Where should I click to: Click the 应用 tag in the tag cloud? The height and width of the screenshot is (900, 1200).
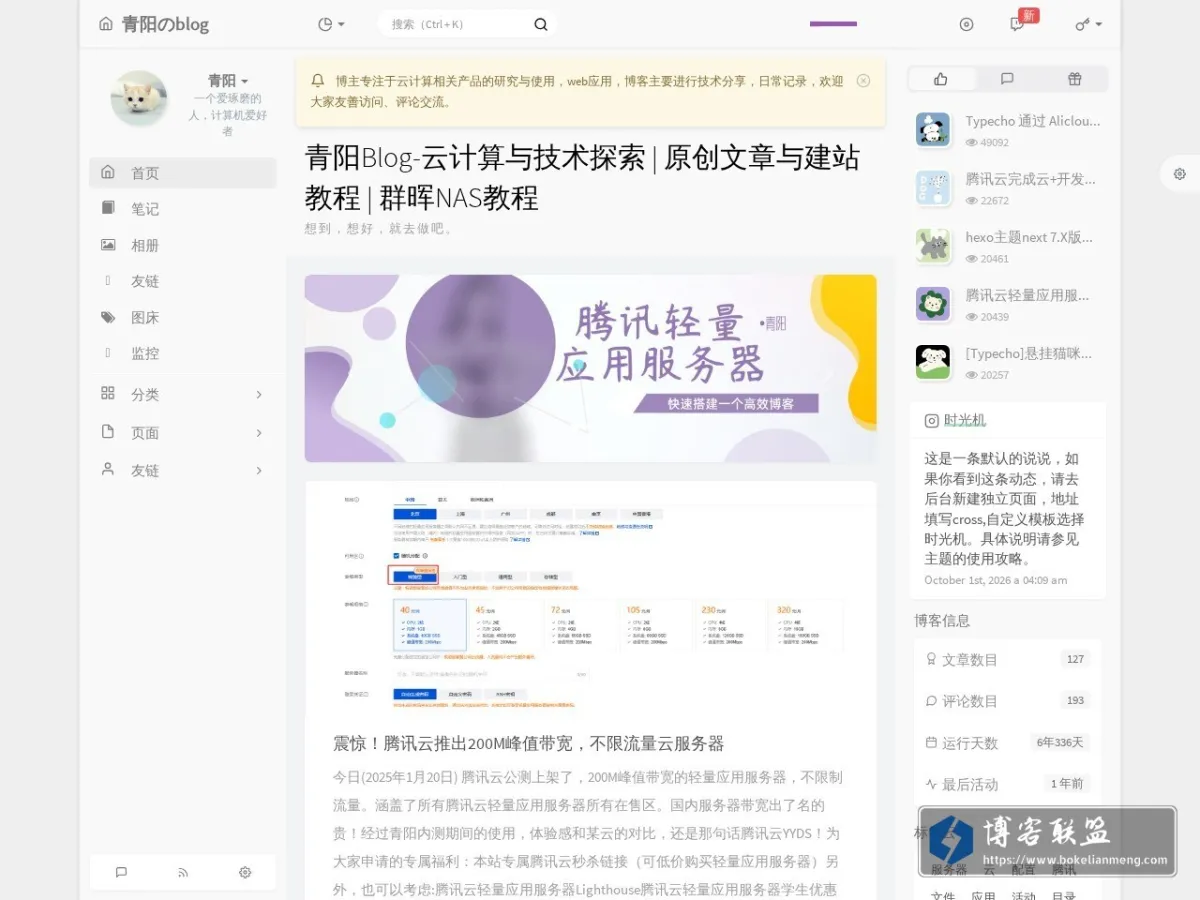click(984, 896)
